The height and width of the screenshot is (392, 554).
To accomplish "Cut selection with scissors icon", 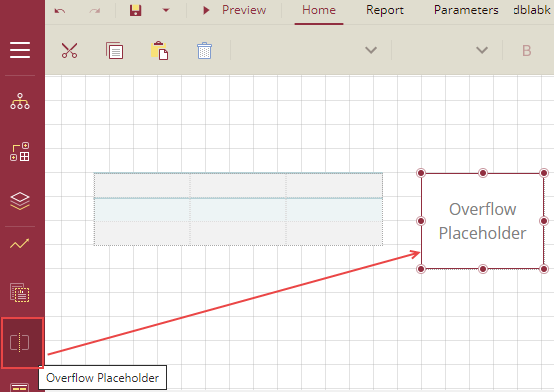I will (x=69, y=51).
